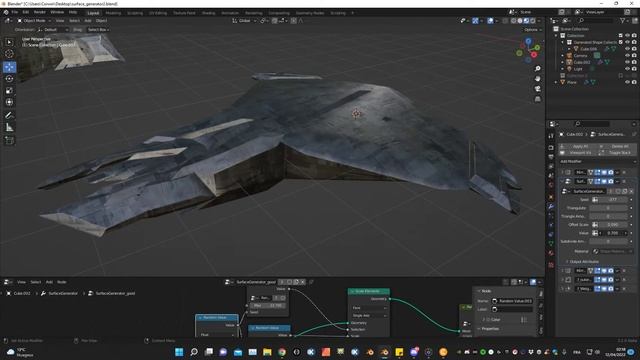Toggle the Collection exclude checkbox
Image resolution: width=640 pixels, height=360 pixels.
click(x=621, y=36)
